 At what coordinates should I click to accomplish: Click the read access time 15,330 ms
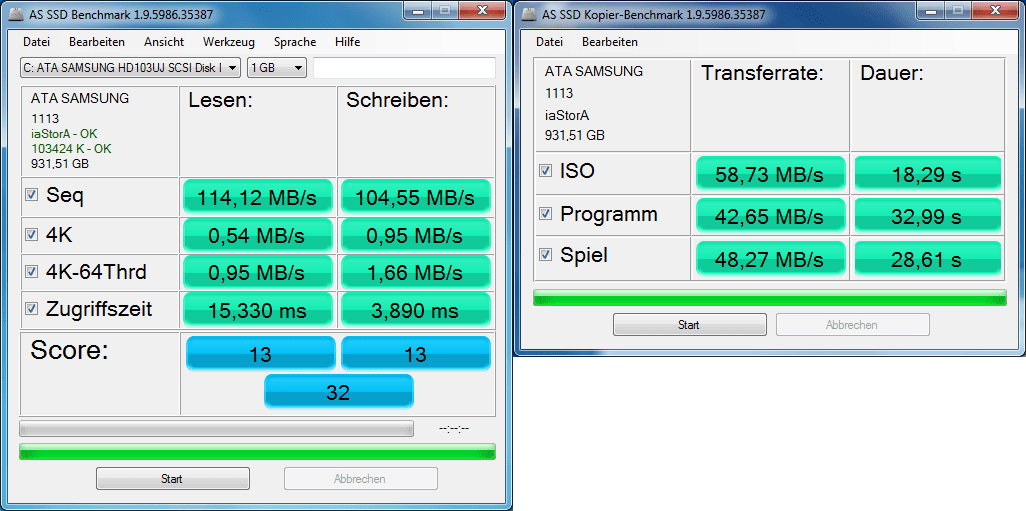pos(258,309)
